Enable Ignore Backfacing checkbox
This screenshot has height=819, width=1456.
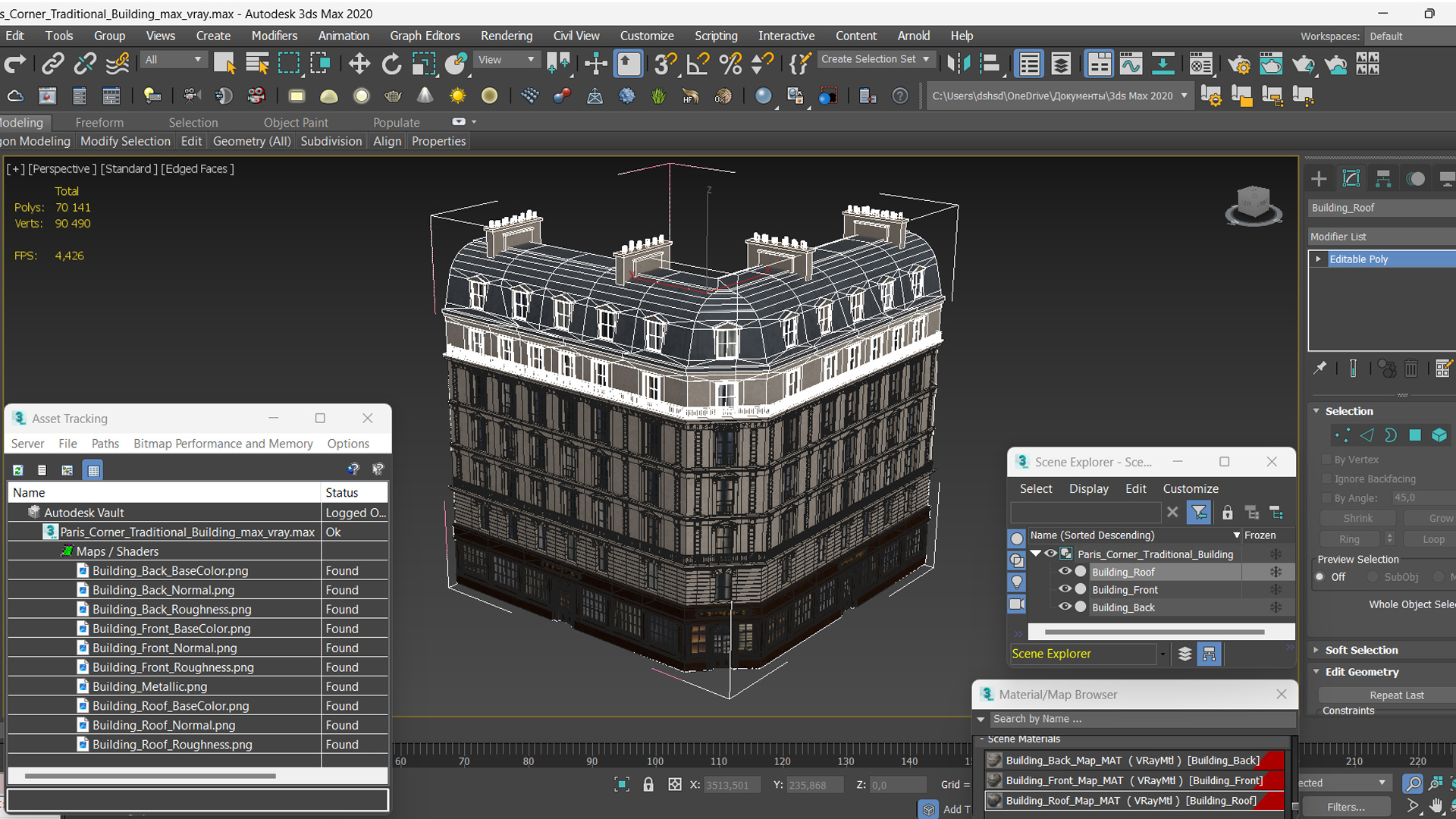click(x=1326, y=479)
